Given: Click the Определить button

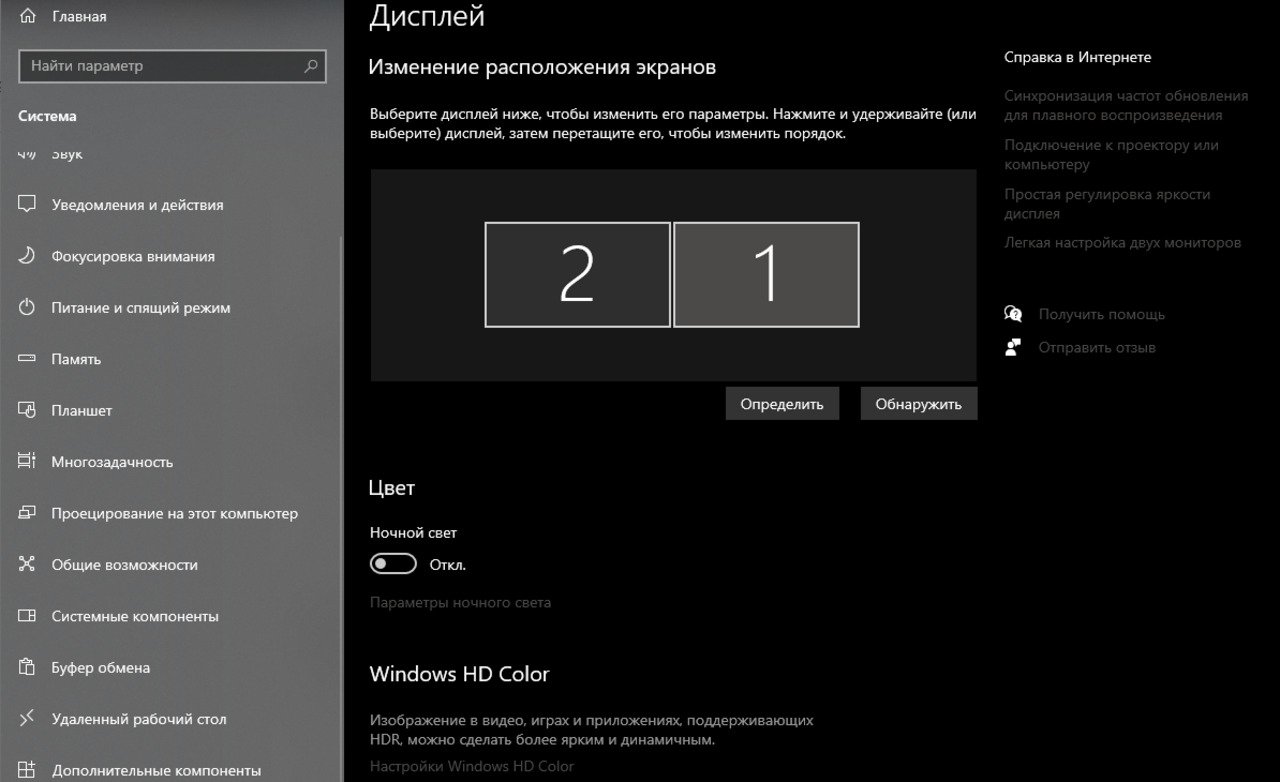Looking at the screenshot, I should tap(782, 404).
